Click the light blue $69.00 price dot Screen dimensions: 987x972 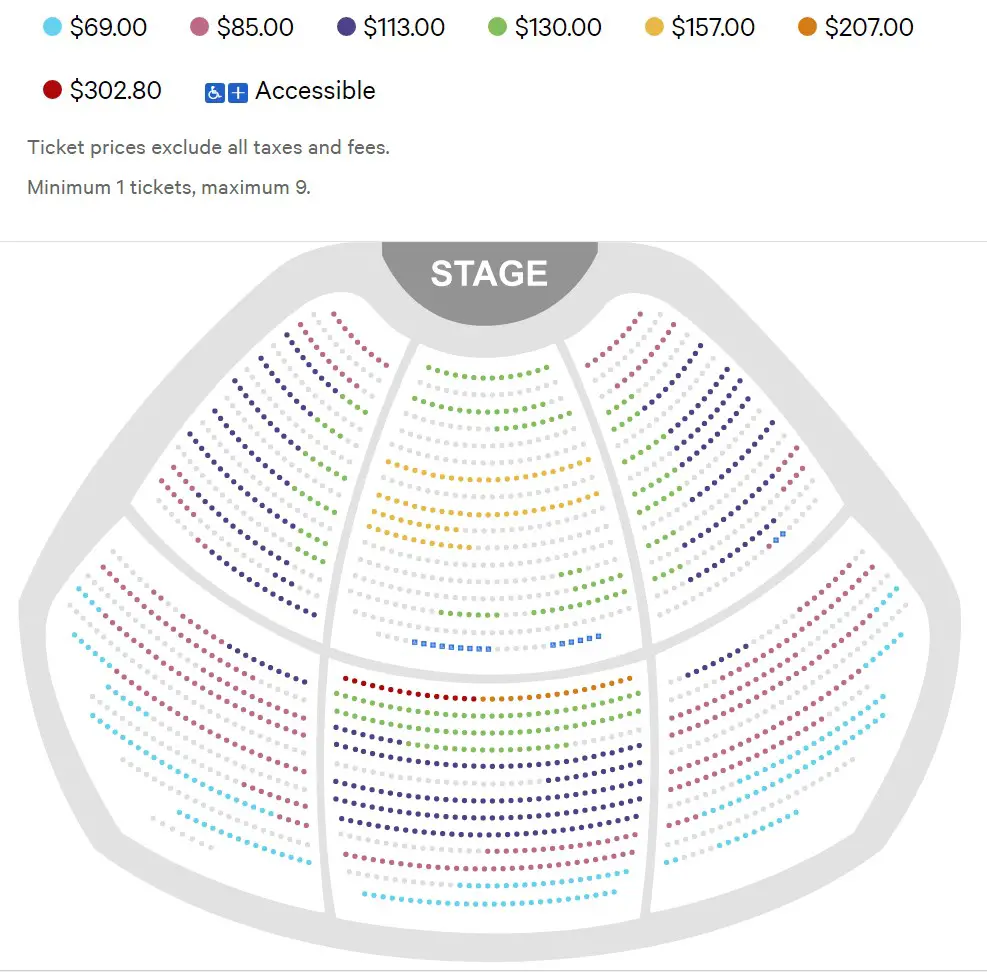[x=52, y=26]
